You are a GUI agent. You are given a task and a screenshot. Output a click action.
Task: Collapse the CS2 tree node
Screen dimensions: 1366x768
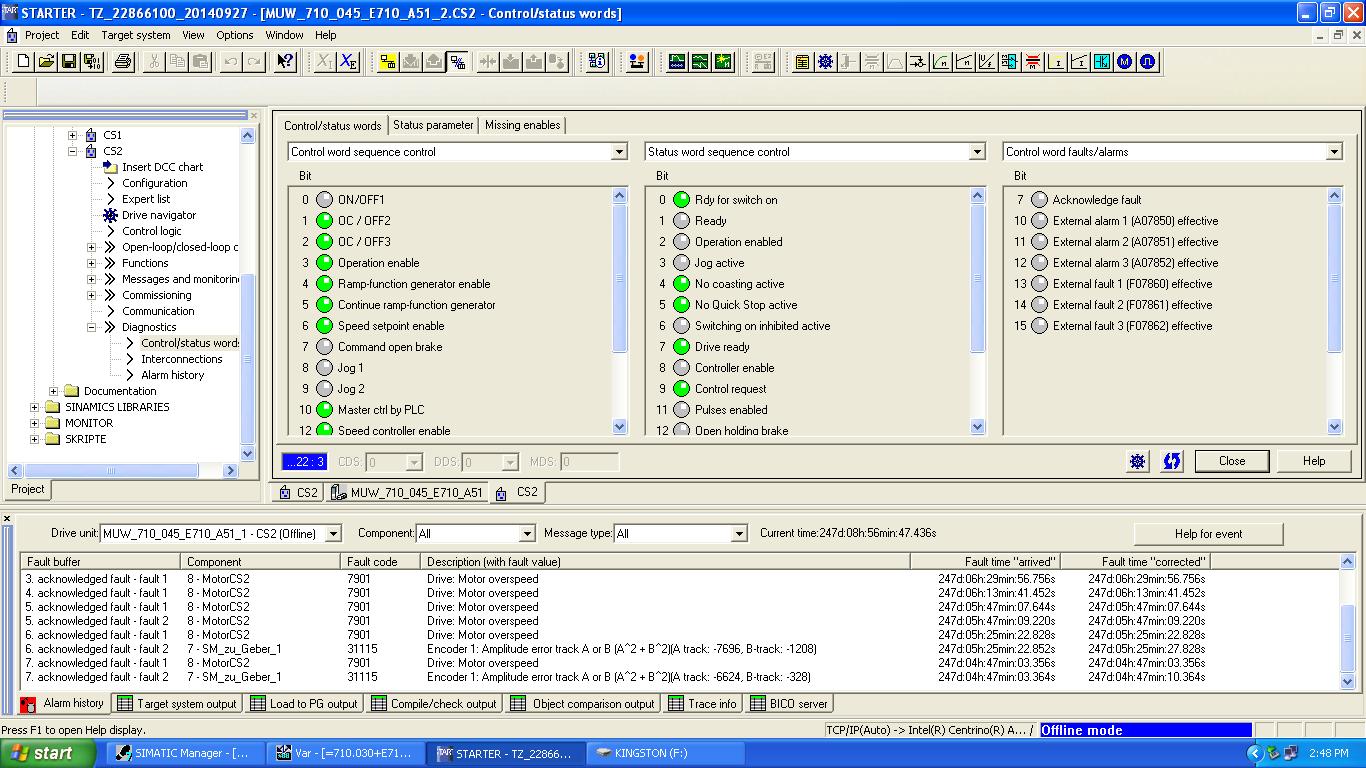point(72,151)
